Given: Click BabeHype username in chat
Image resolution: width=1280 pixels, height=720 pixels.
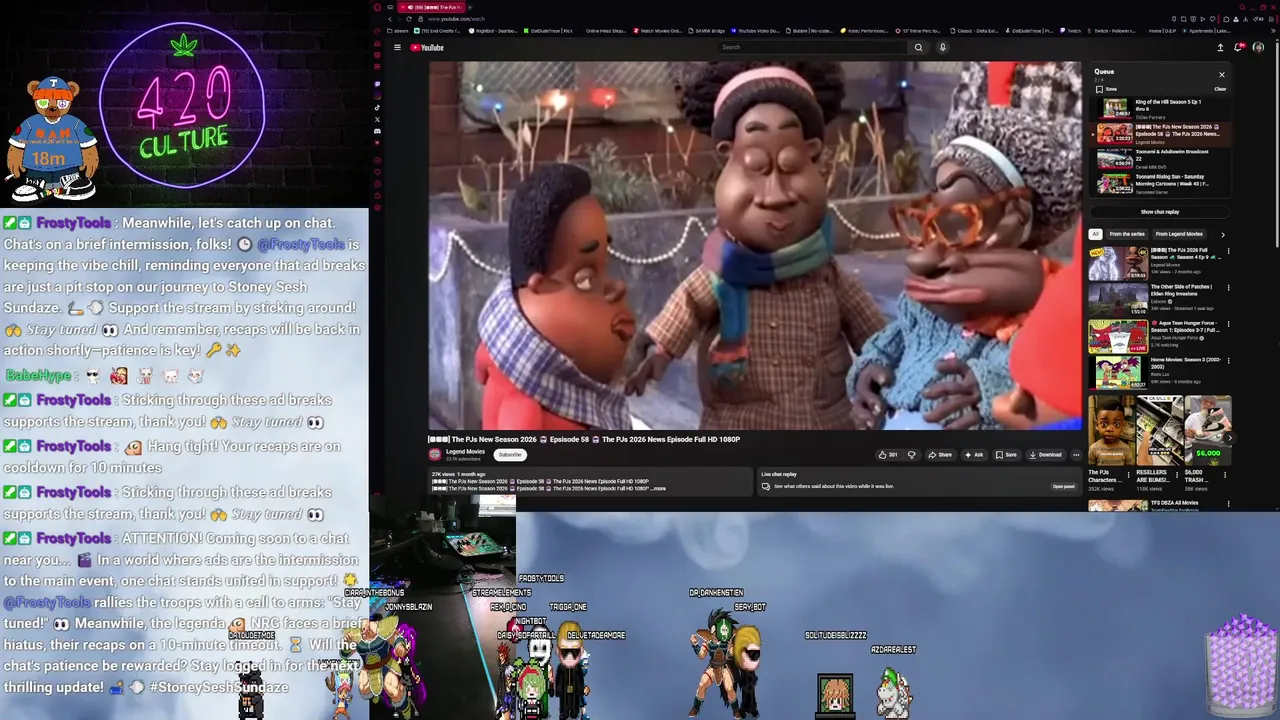Looking at the screenshot, I should 38,376.
